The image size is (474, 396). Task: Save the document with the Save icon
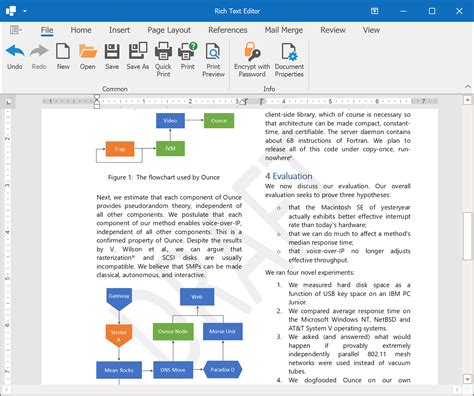112,51
